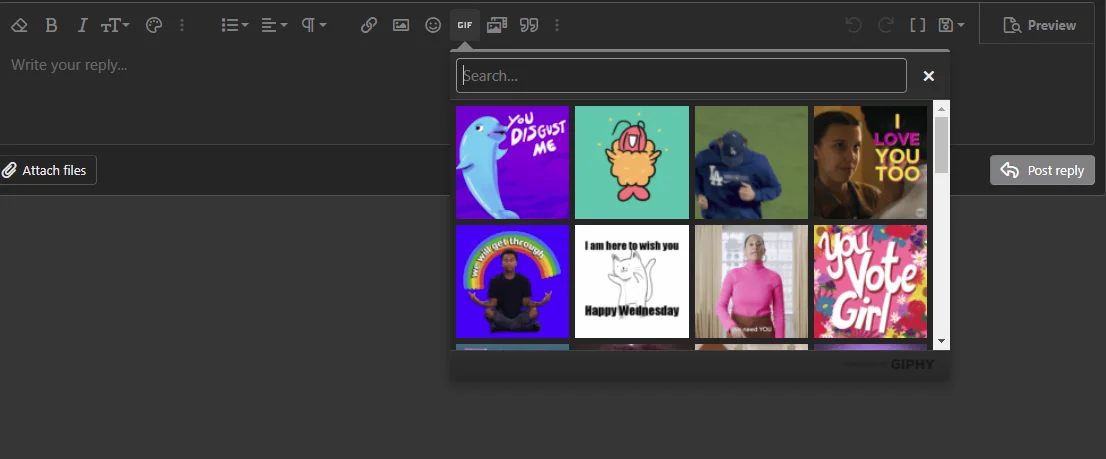Click the GIF list scroll up arrow
Screen dimensions: 1106x459
coord(941,109)
